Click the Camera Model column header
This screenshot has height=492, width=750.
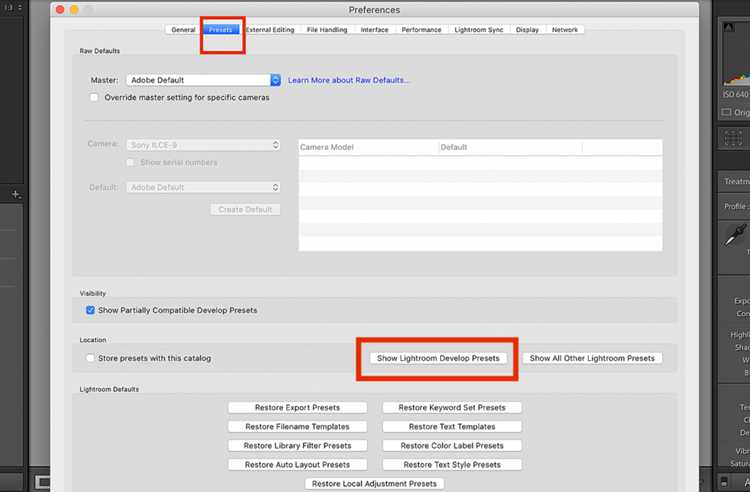pyautogui.click(x=368, y=147)
